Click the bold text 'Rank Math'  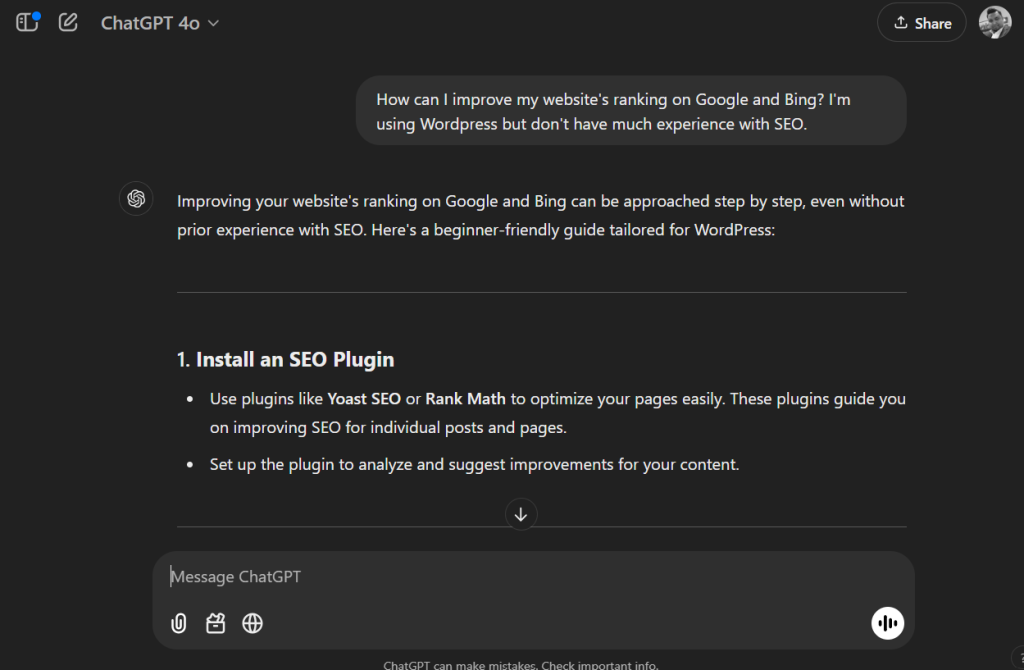coord(465,399)
